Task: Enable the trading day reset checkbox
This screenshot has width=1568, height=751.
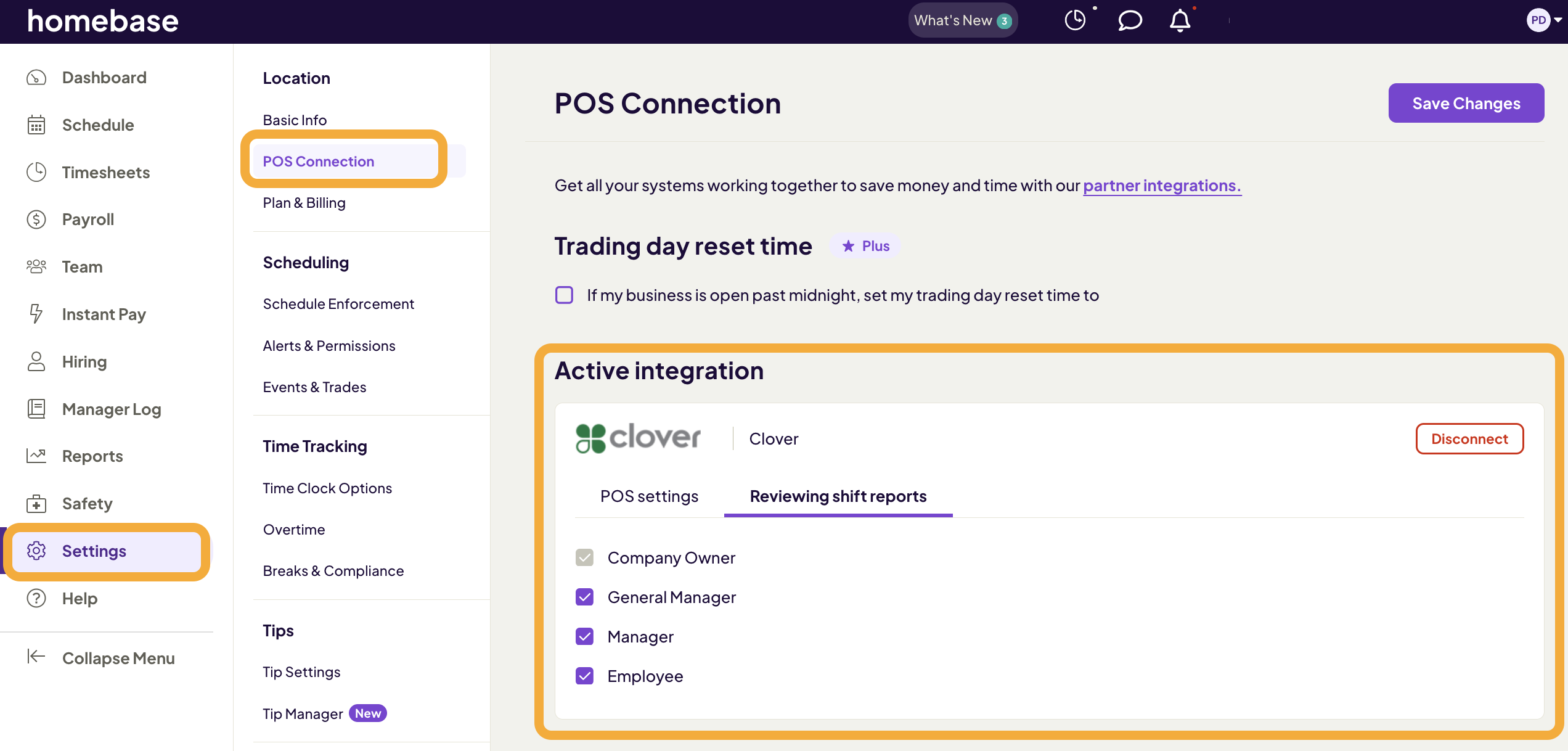Action: pyautogui.click(x=564, y=295)
